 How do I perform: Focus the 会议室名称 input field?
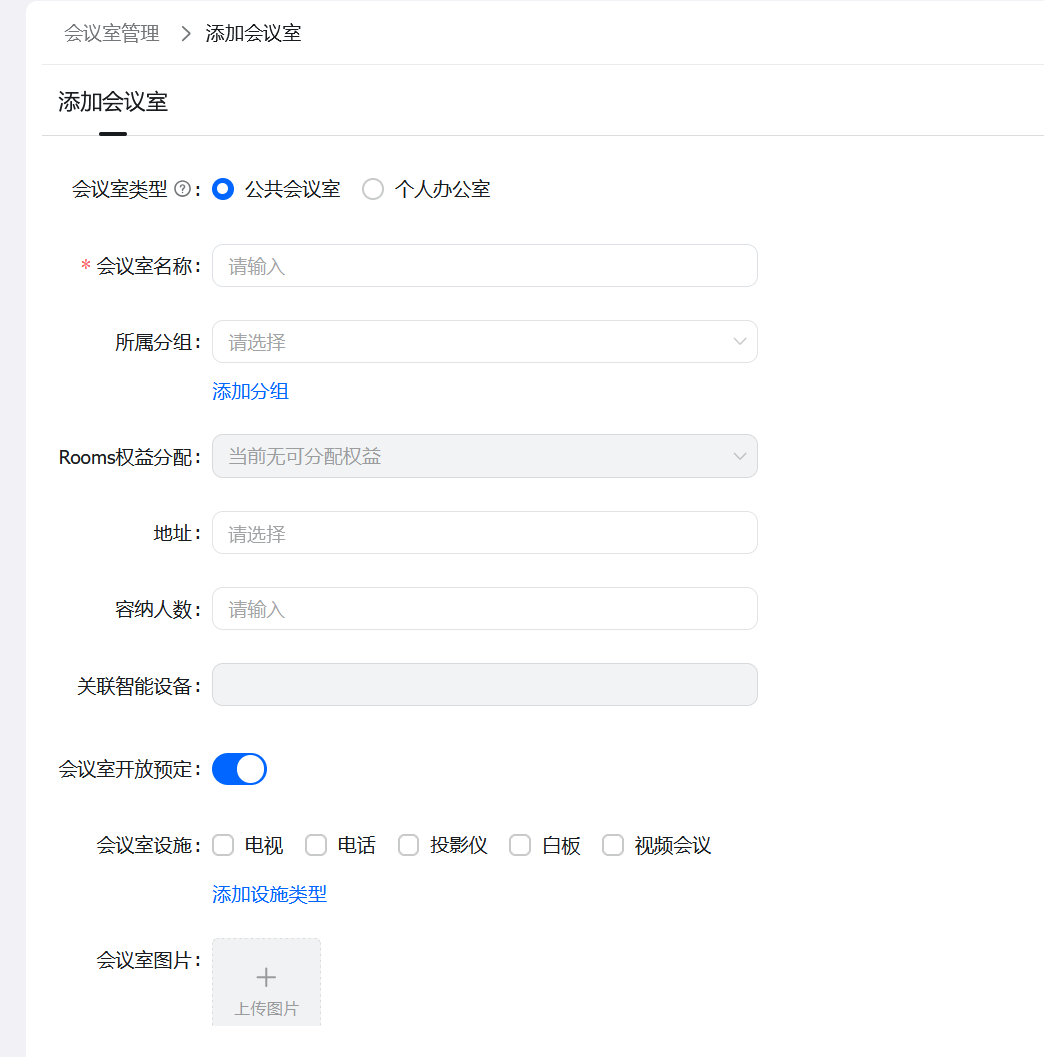click(484, 266)
